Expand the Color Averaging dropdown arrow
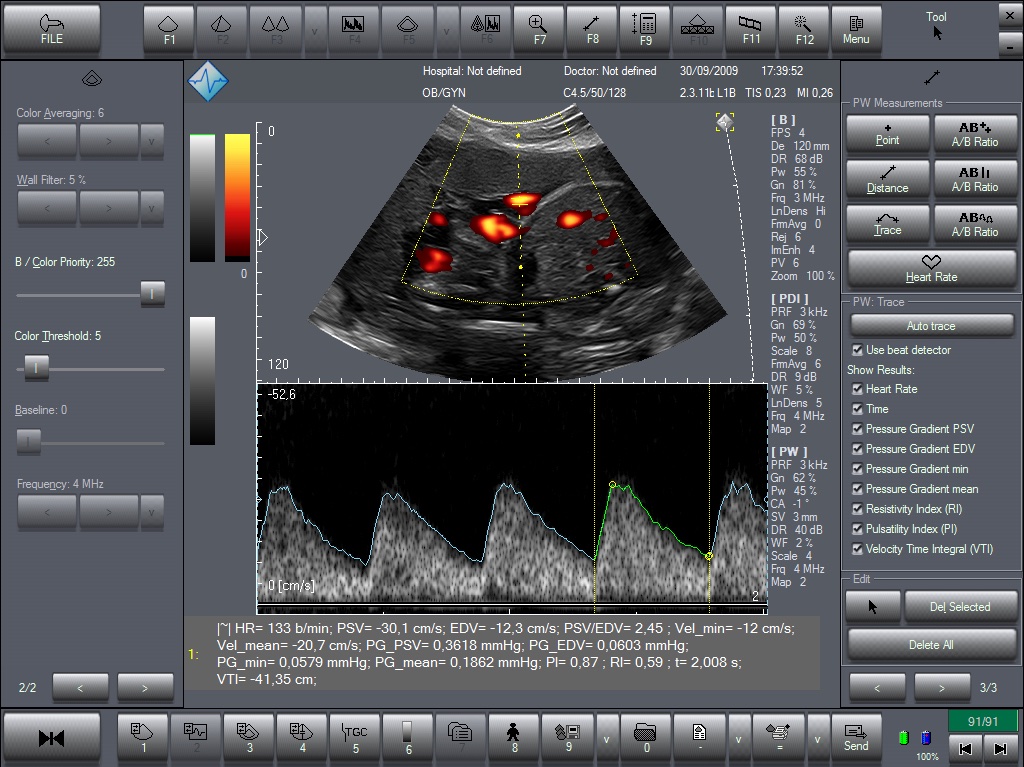 [x=152, y=140]
